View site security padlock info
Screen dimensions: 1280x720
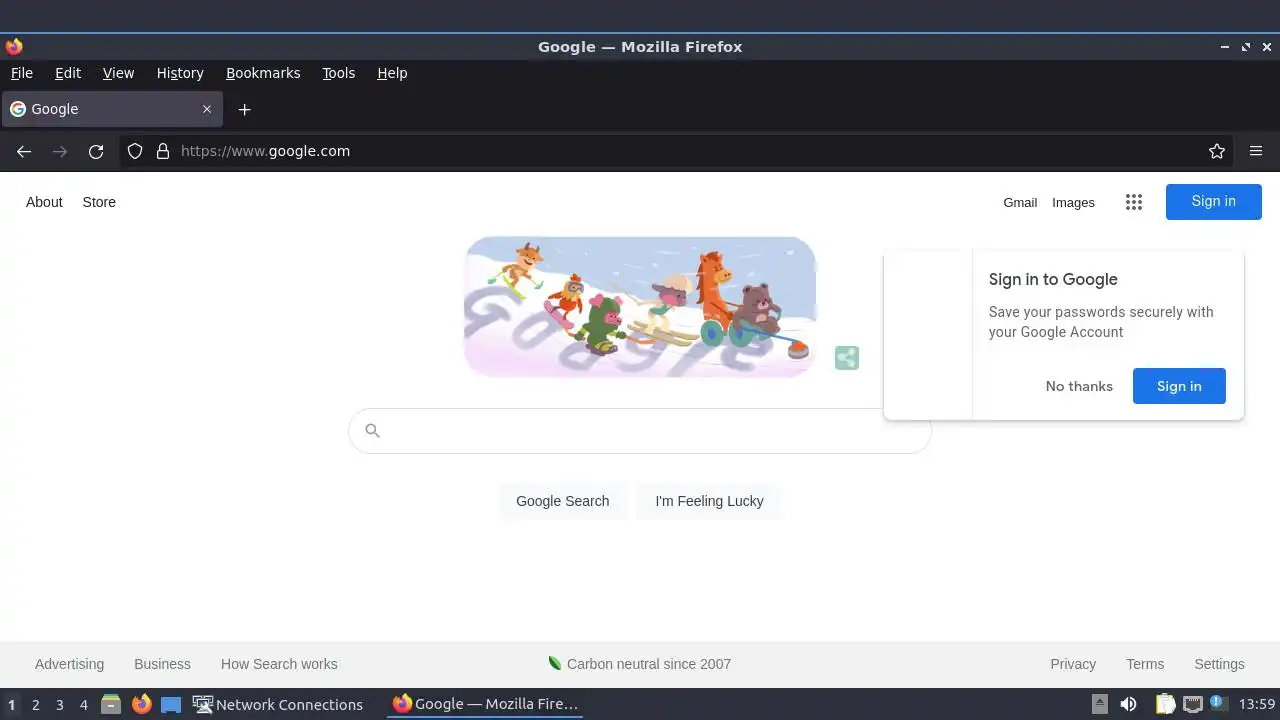[163, 151]
